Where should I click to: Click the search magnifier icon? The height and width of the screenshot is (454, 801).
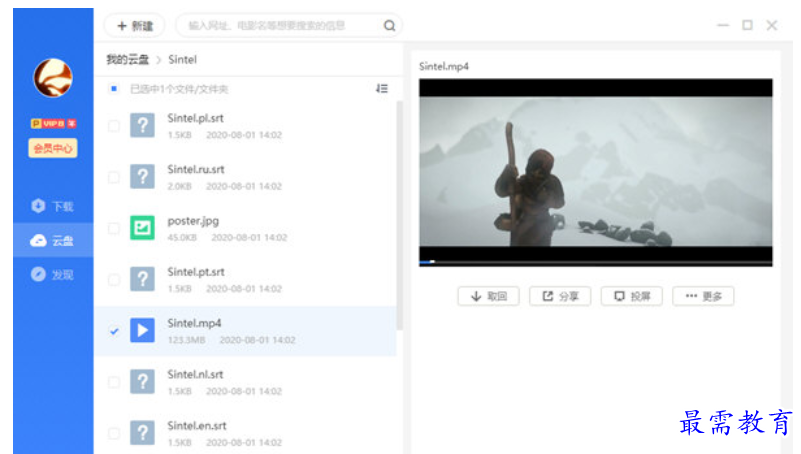(x=390, y=26)
